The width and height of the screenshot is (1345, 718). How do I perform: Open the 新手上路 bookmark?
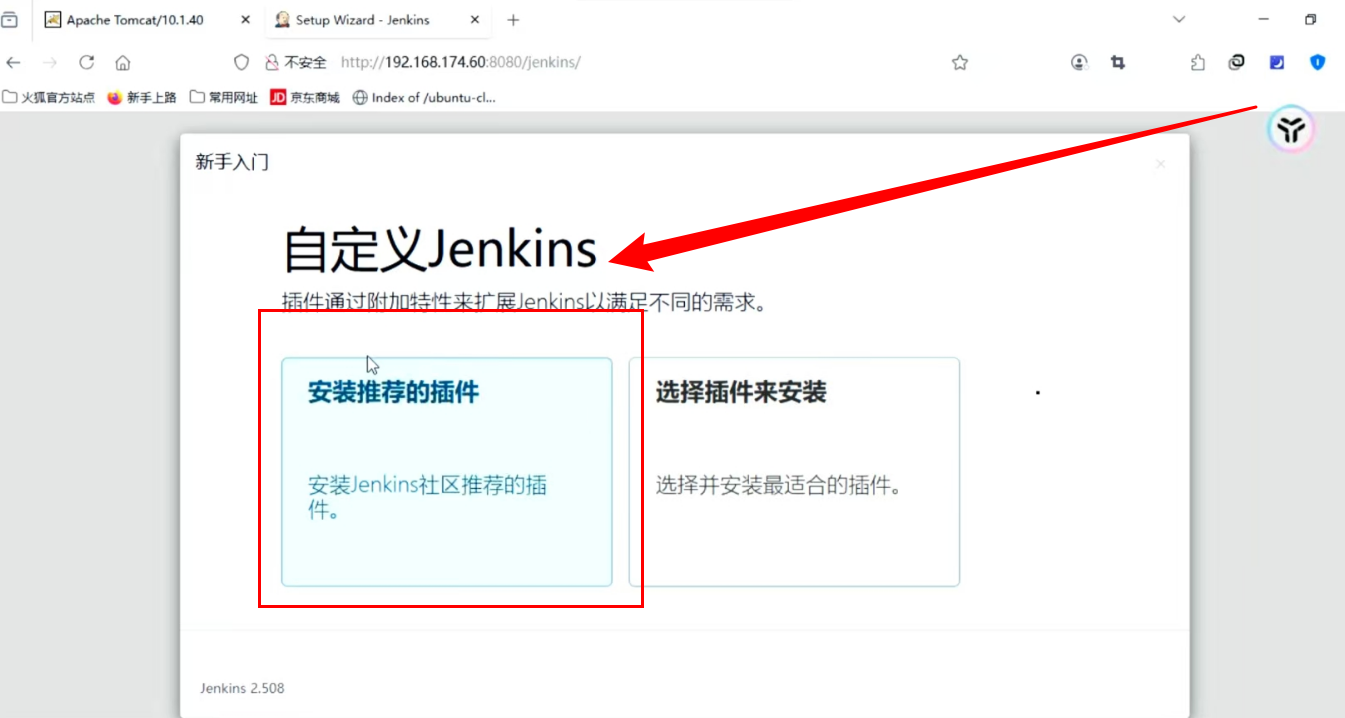pyautogui.click(x=142, y=97)
